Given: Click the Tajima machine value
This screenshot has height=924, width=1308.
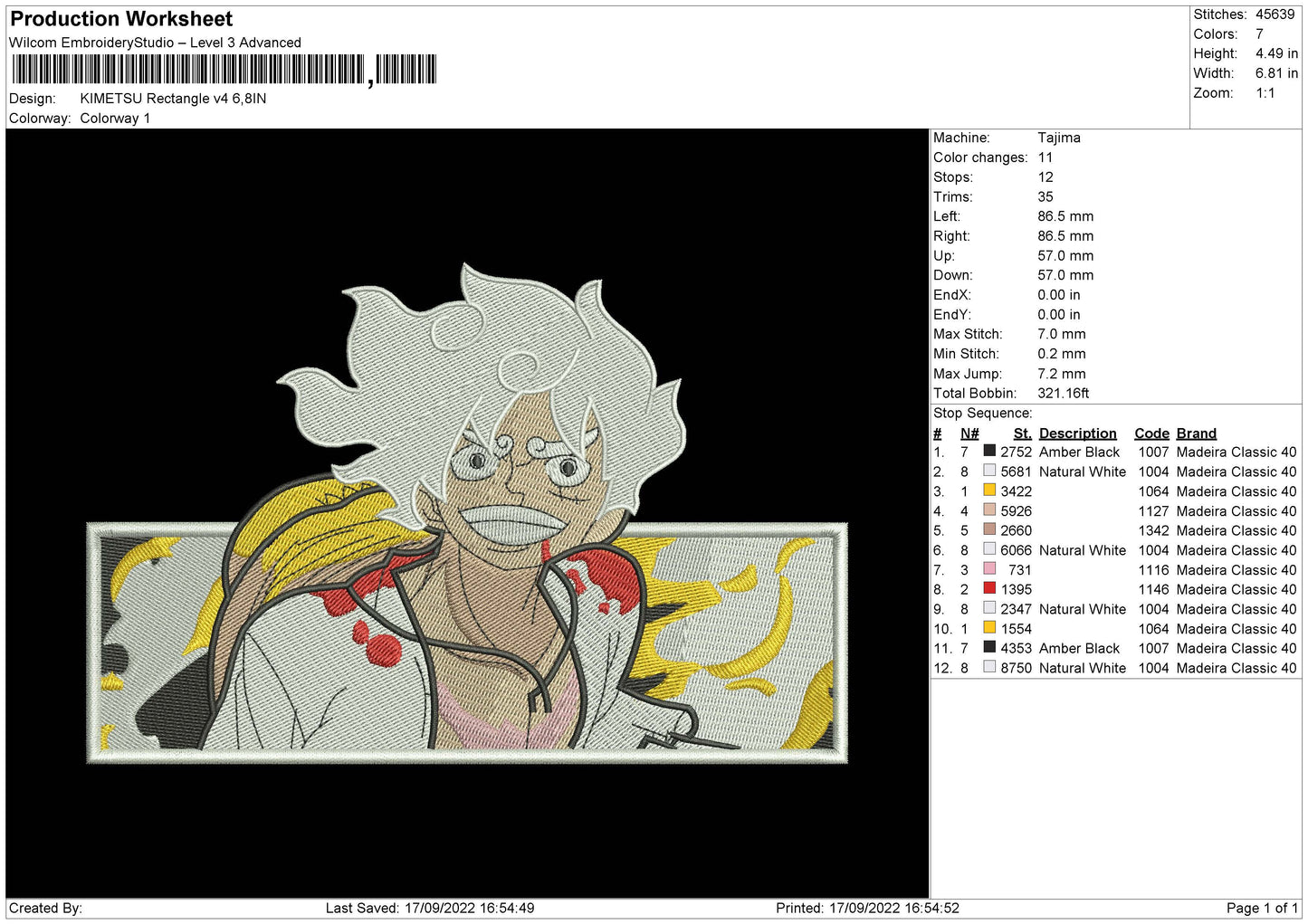Looking at the screenshot, I should [1058, 138].
